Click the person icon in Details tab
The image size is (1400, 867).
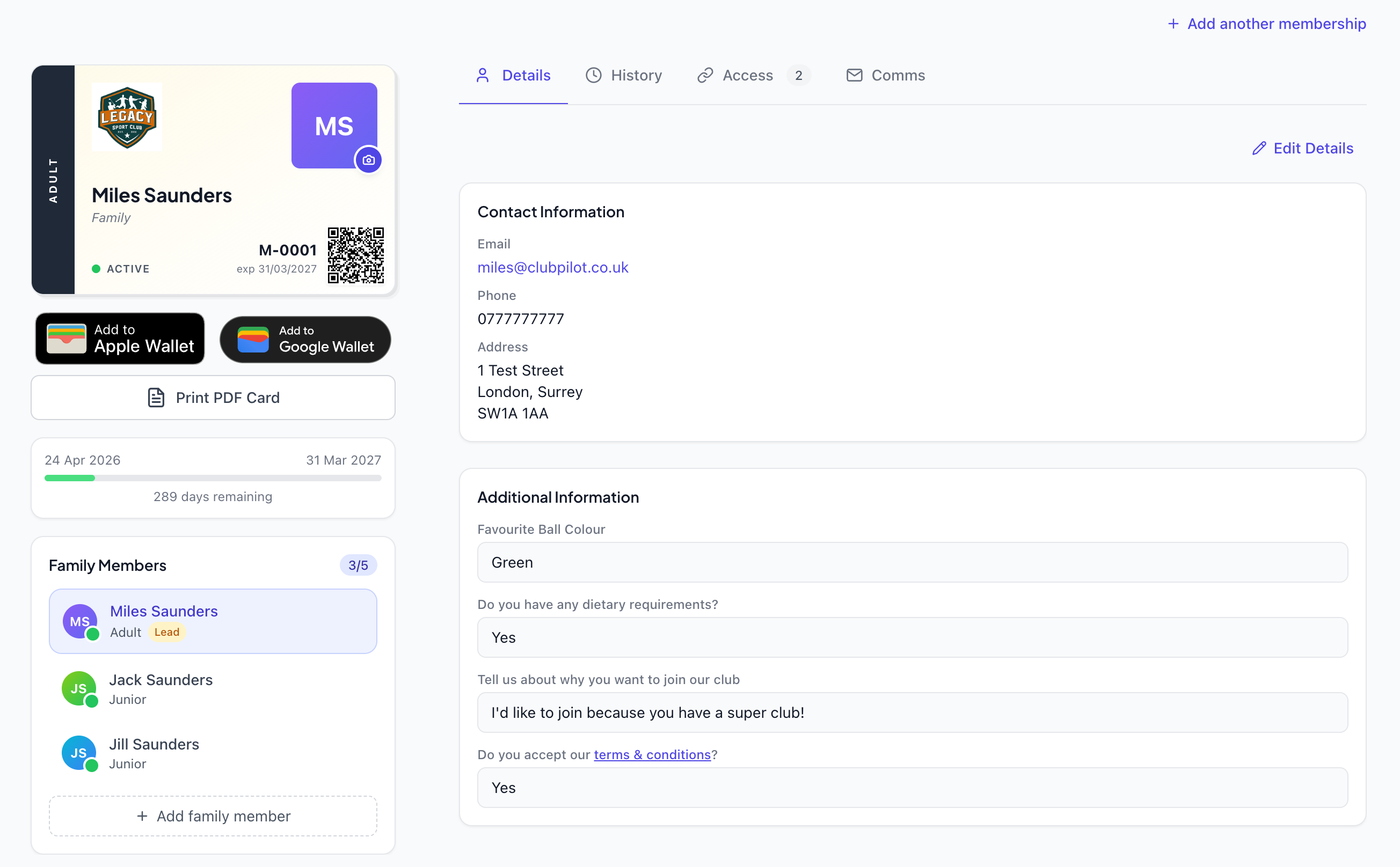coord(483,75)
